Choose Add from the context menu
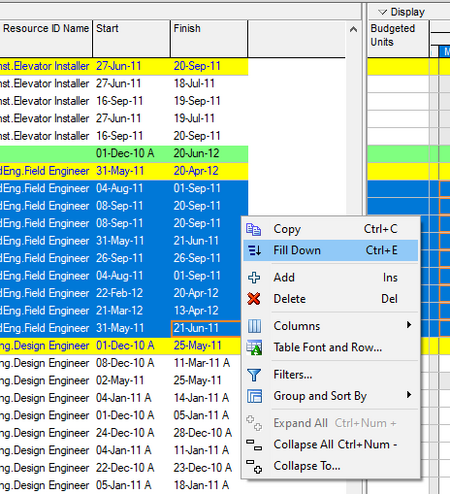The height and width of the screenshot is (494, 450). point(330,277)
